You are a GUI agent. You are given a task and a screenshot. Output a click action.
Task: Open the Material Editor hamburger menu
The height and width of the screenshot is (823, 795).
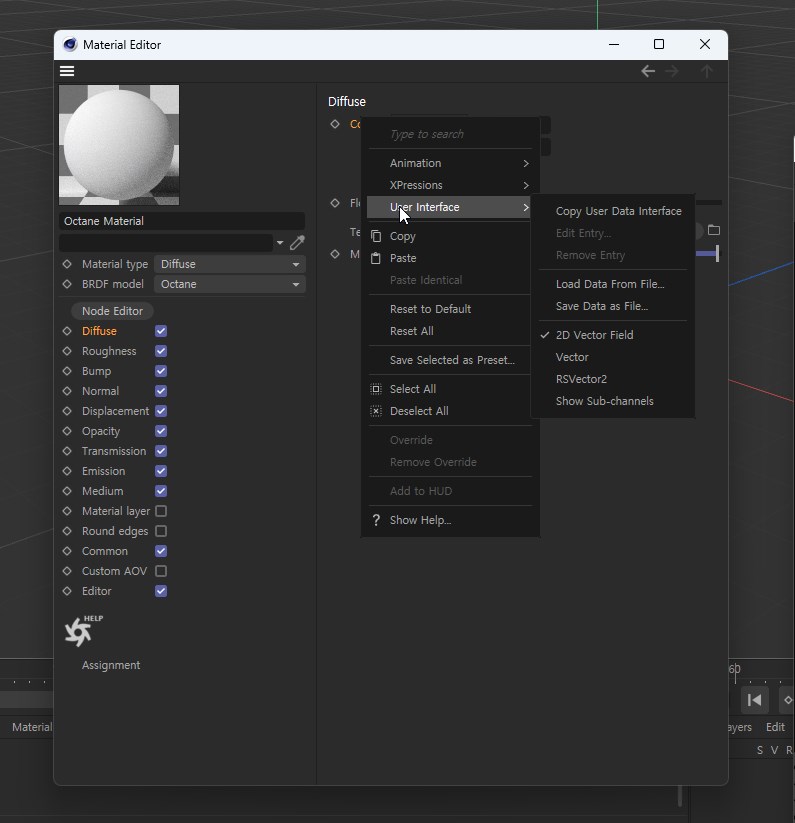tap(67, 71)
